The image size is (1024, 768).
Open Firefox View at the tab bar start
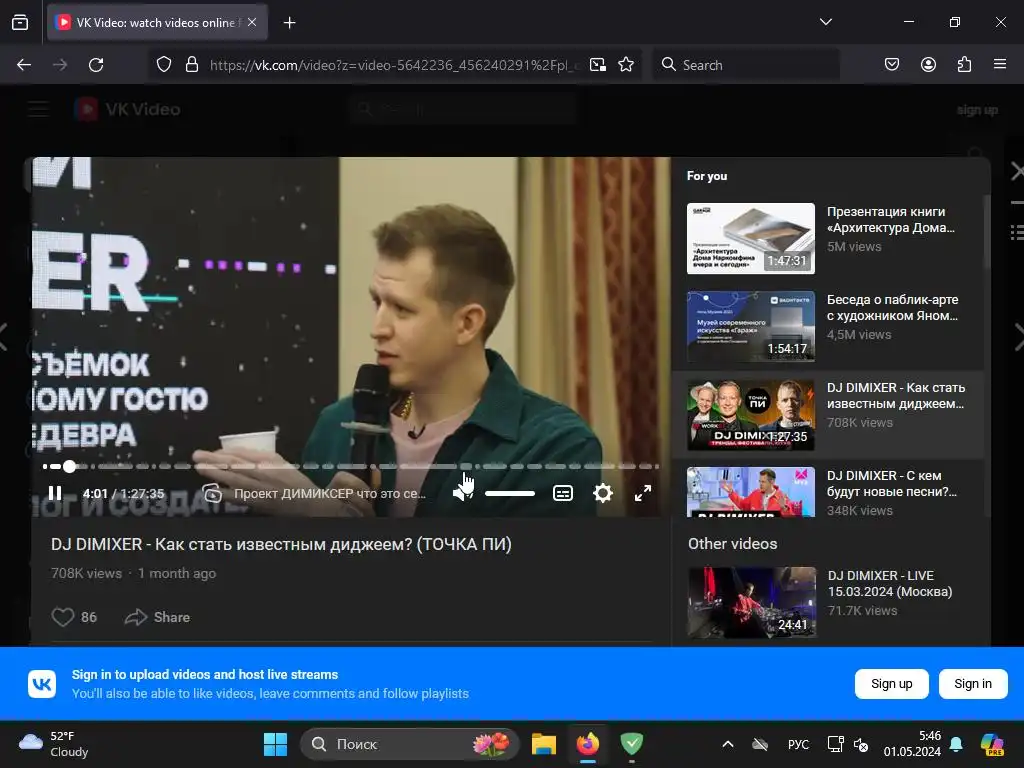tap(20, 23)
